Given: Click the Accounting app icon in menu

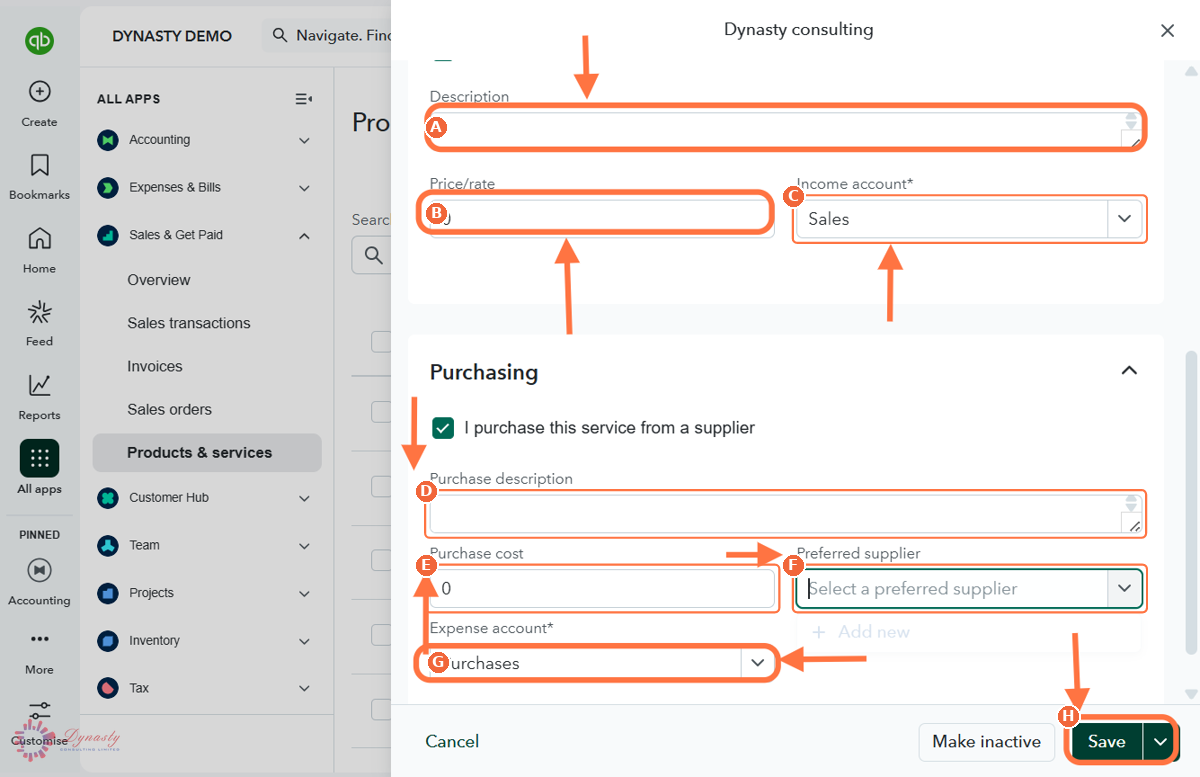Looking at the screenshot, I should click(x=108, y=140).
